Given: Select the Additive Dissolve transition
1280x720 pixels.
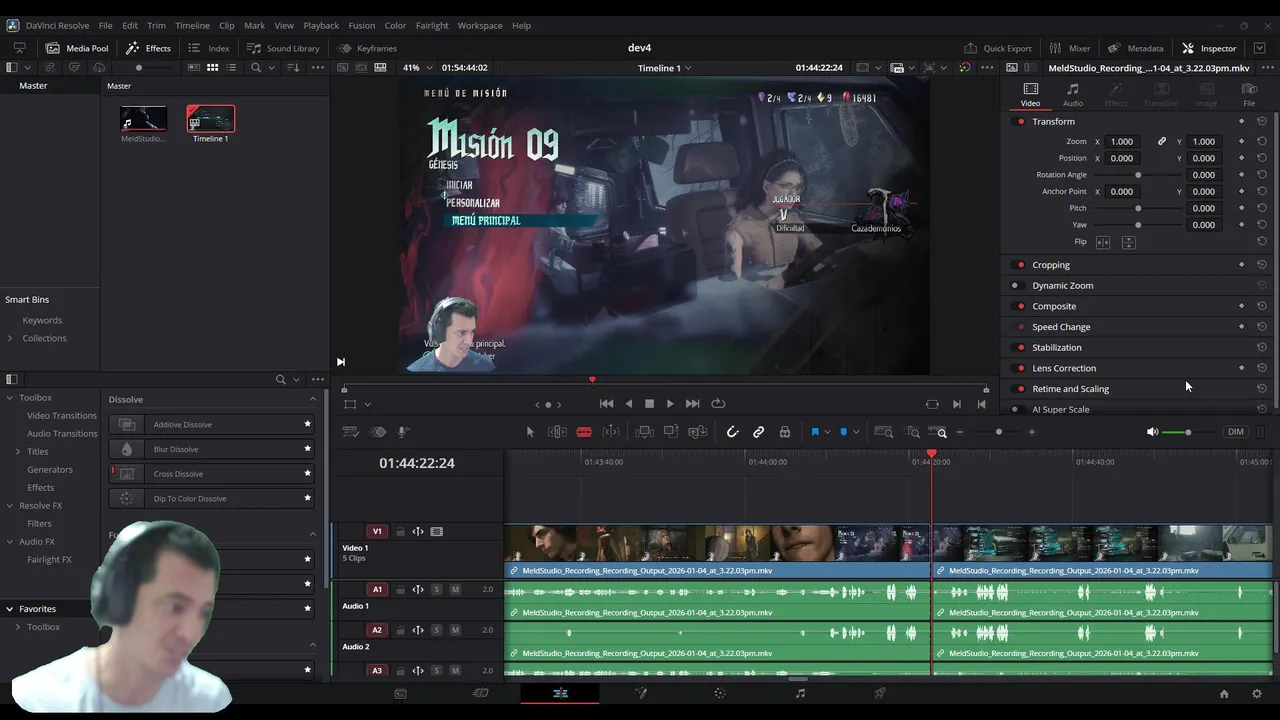Looking at the screenshot, I should (x=212, y=425).
